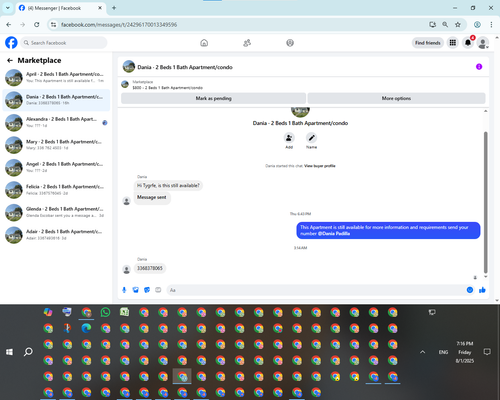
Task: Click the Find friends button
Action: [428, 43]
